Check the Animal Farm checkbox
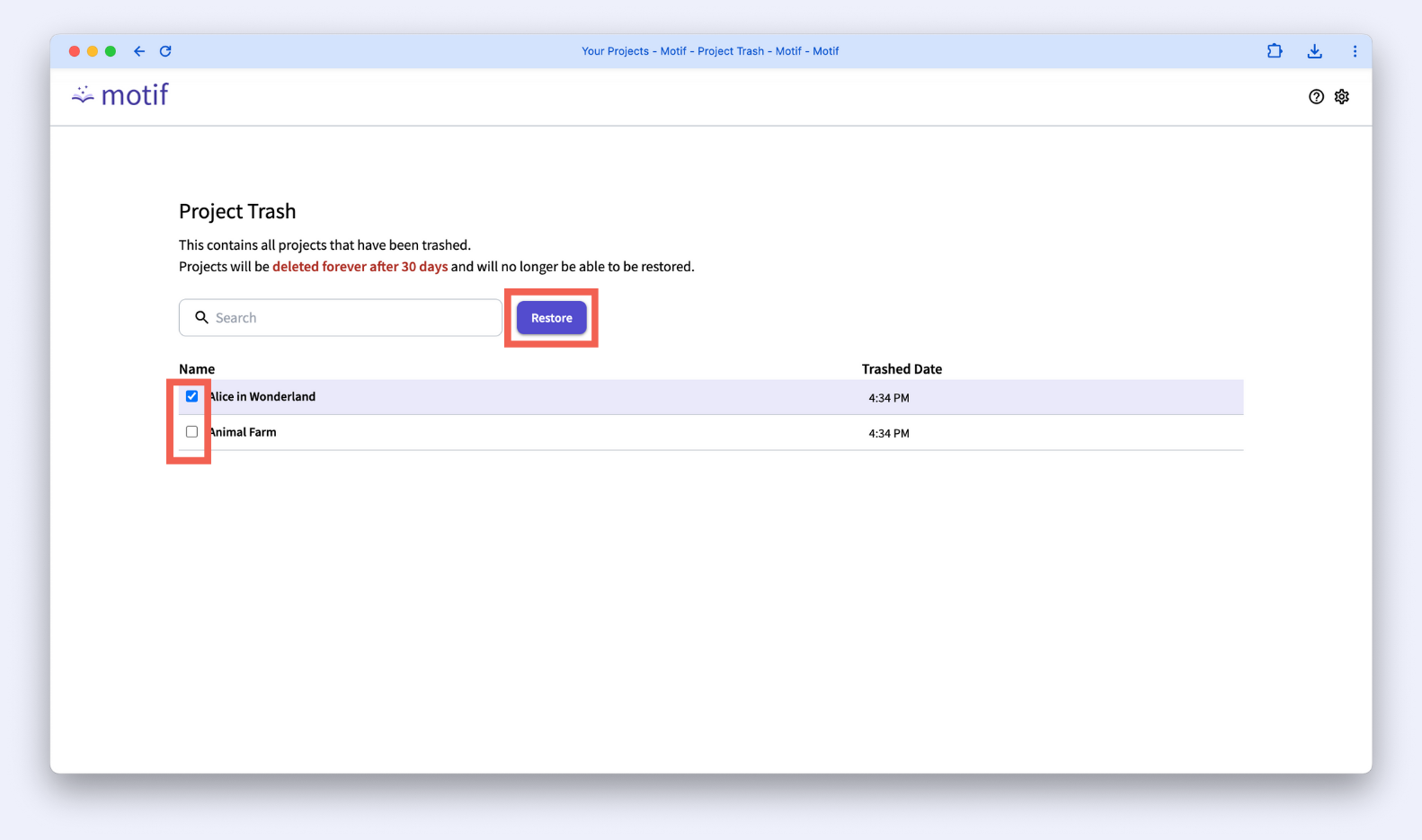Viewport: 1422px width, 840px height. (x=191, y=432)
